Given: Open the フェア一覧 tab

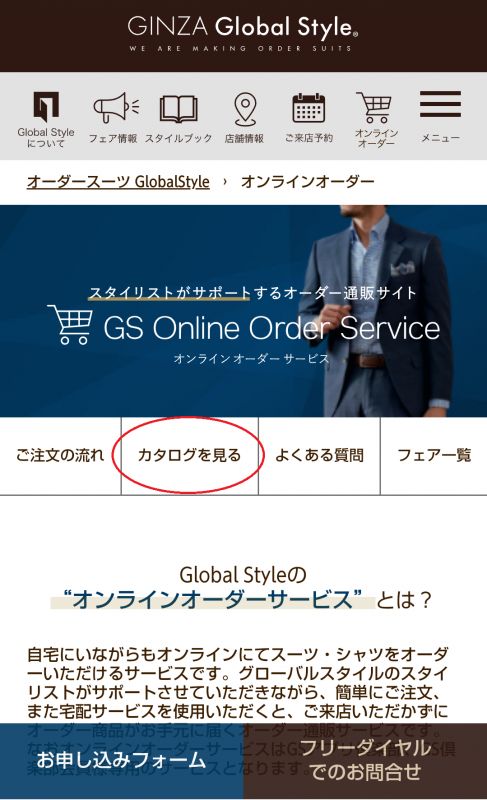Looking at the screenshot, I should tap(434, 455).
